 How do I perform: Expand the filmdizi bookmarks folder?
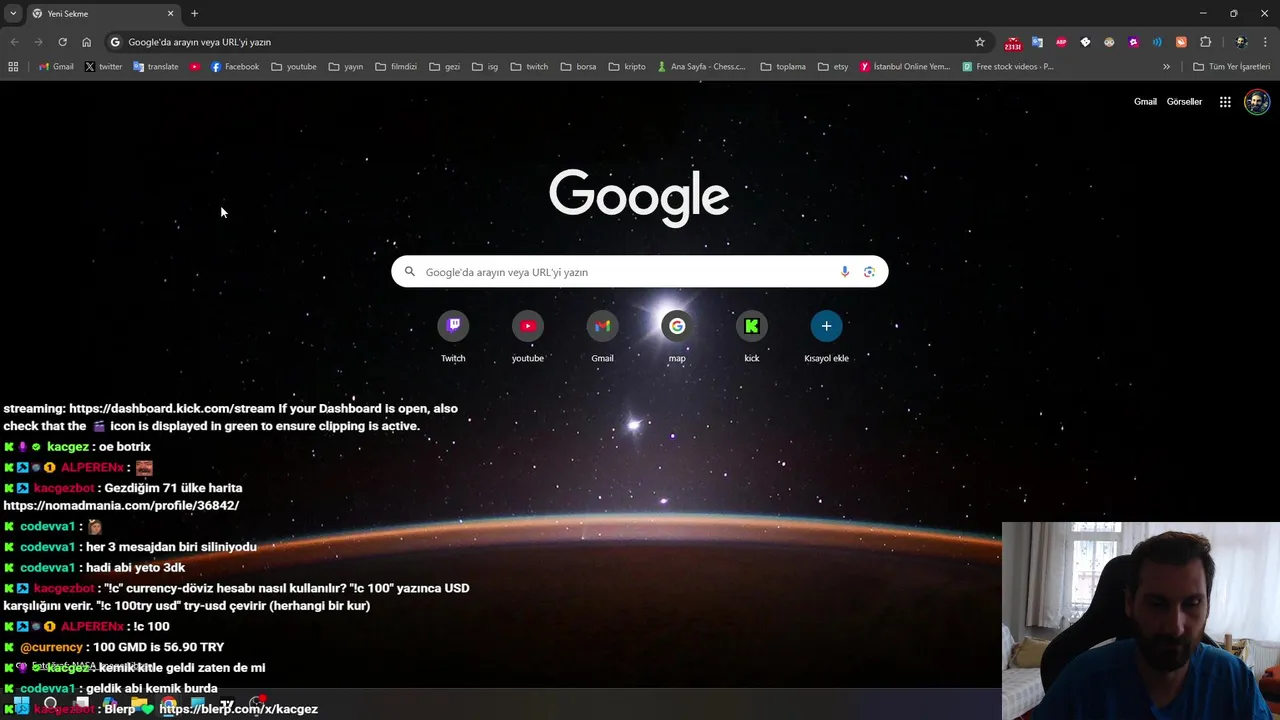pyautogui.click(x=396, y=67)
